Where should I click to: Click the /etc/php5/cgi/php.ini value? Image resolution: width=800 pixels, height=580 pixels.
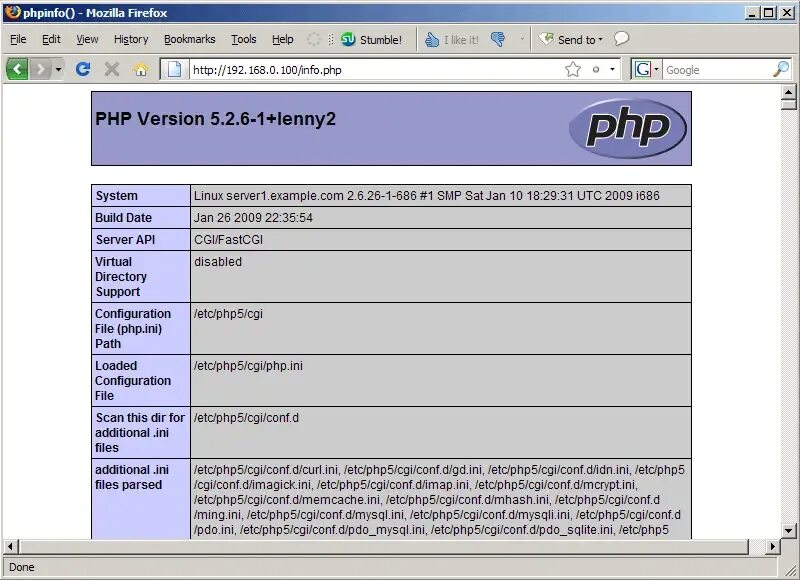pos(248,366)
